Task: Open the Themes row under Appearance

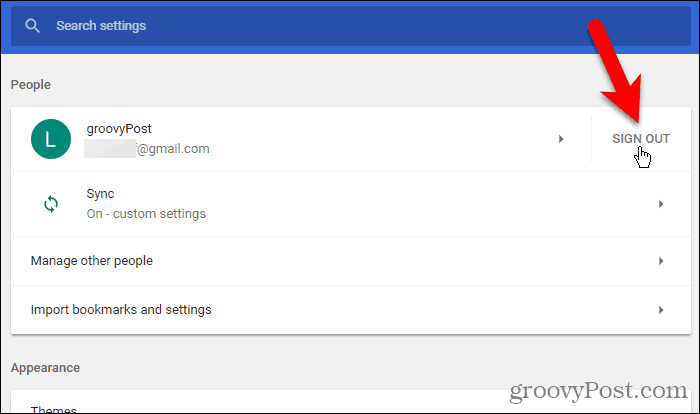Action: point(351,404)
